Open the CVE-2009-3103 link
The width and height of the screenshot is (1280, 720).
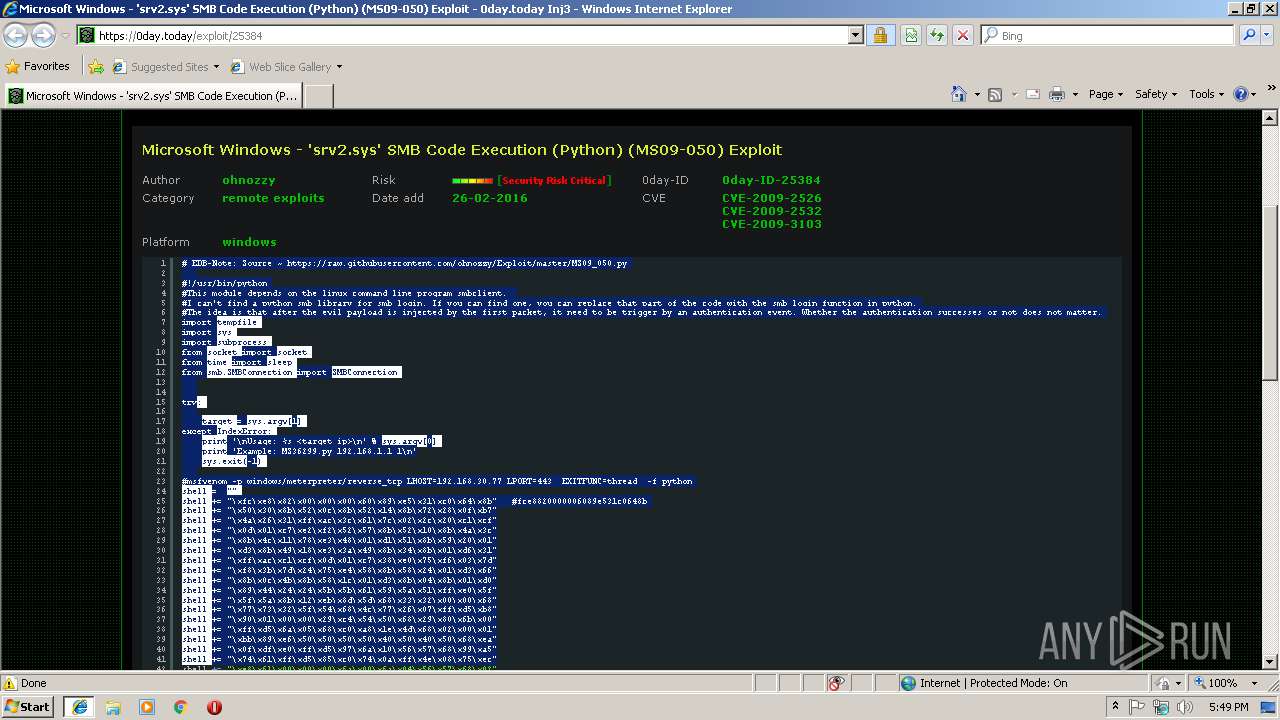click(772, 224)
